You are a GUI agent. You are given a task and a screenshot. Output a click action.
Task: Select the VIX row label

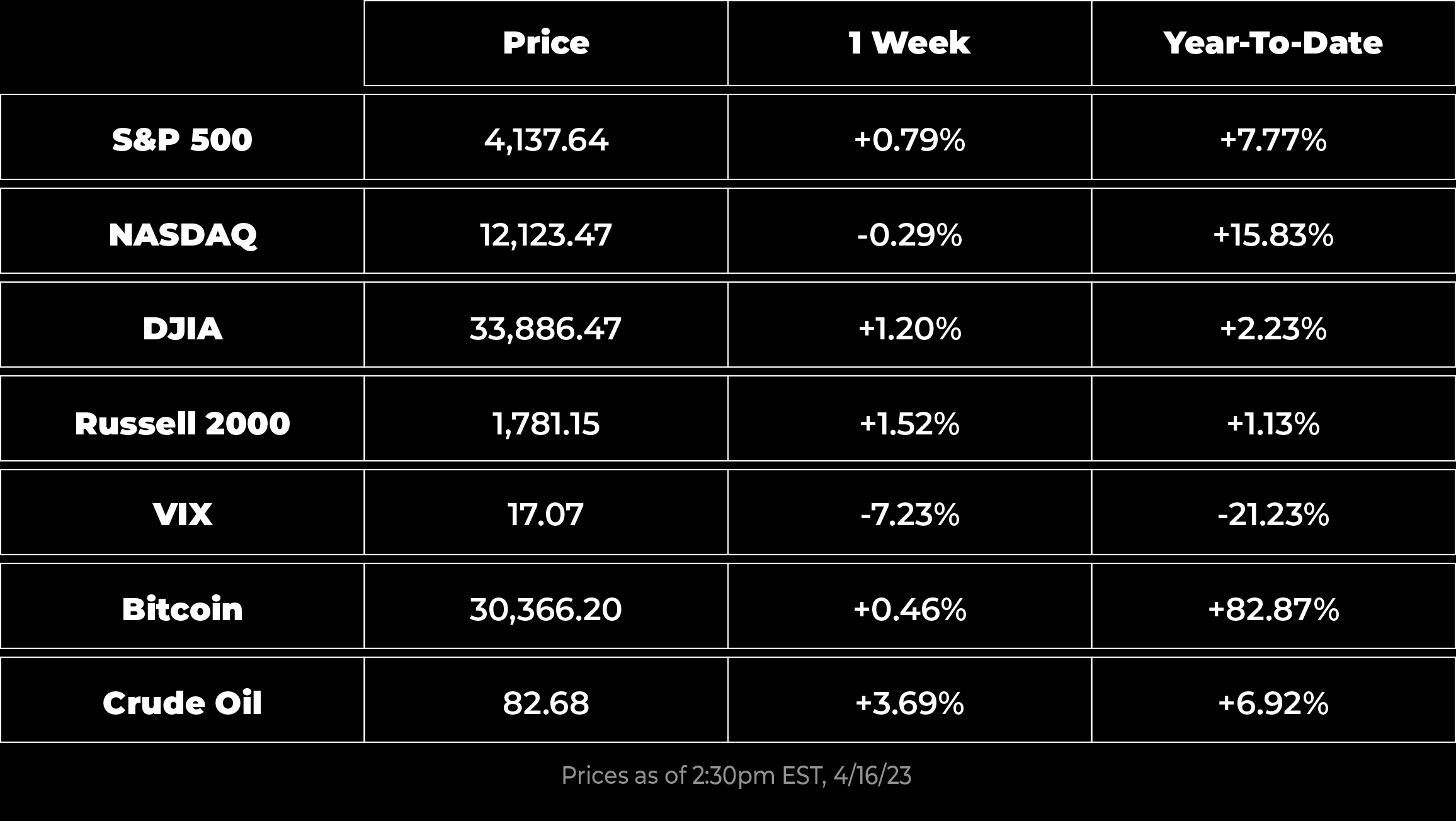coord(182,514)
